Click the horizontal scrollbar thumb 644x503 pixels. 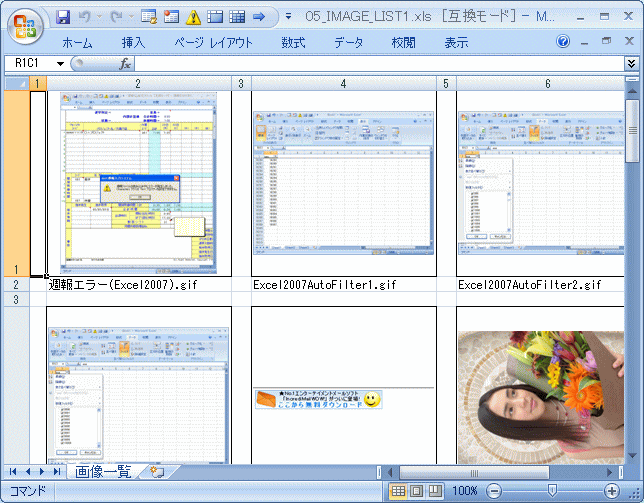[474, 473]
